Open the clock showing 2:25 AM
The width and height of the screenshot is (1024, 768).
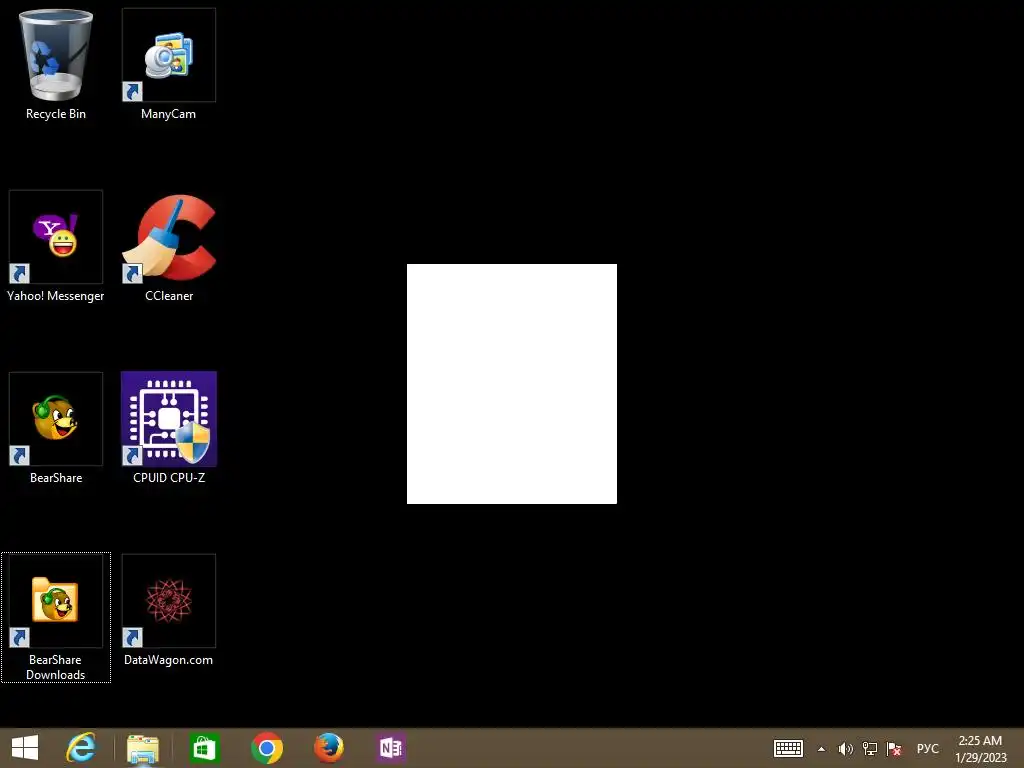(x=980, y=749)
